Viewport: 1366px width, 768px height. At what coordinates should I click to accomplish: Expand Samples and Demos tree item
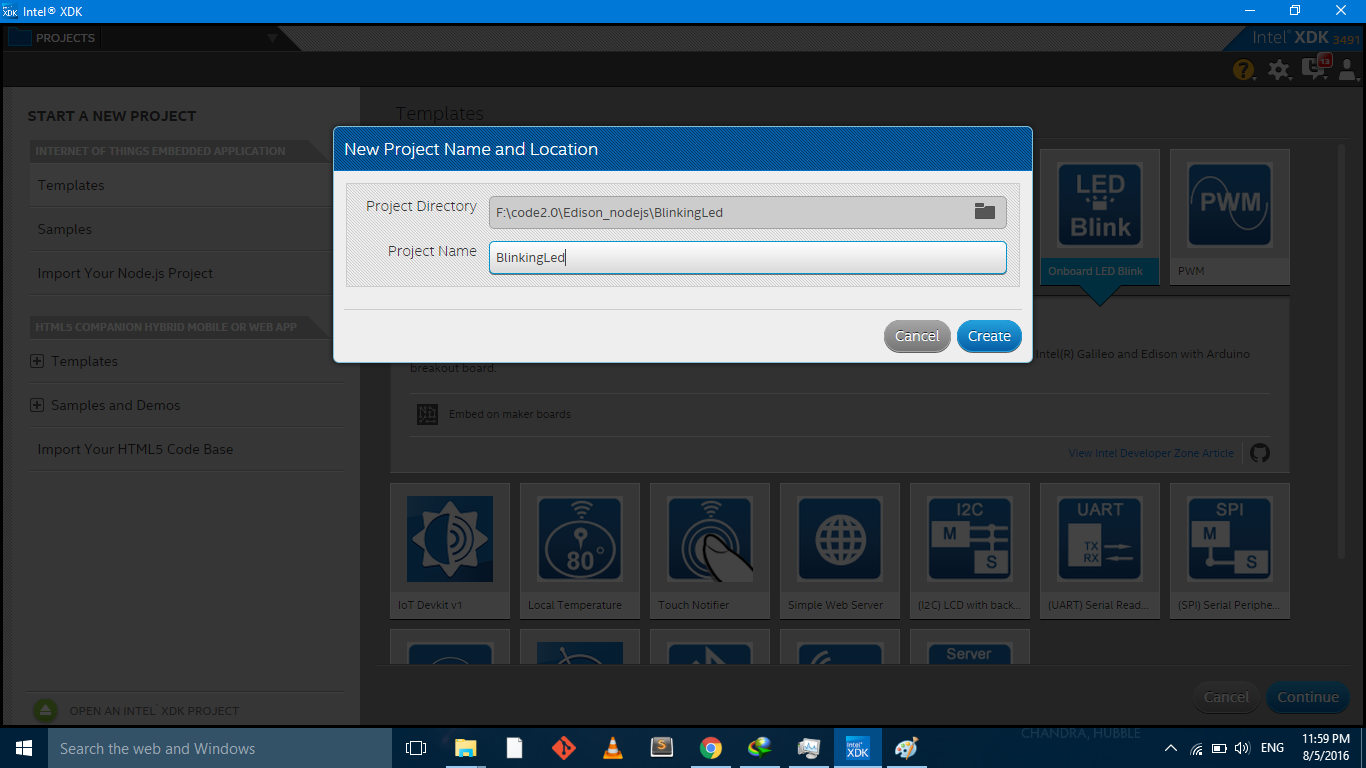(37, 405)
